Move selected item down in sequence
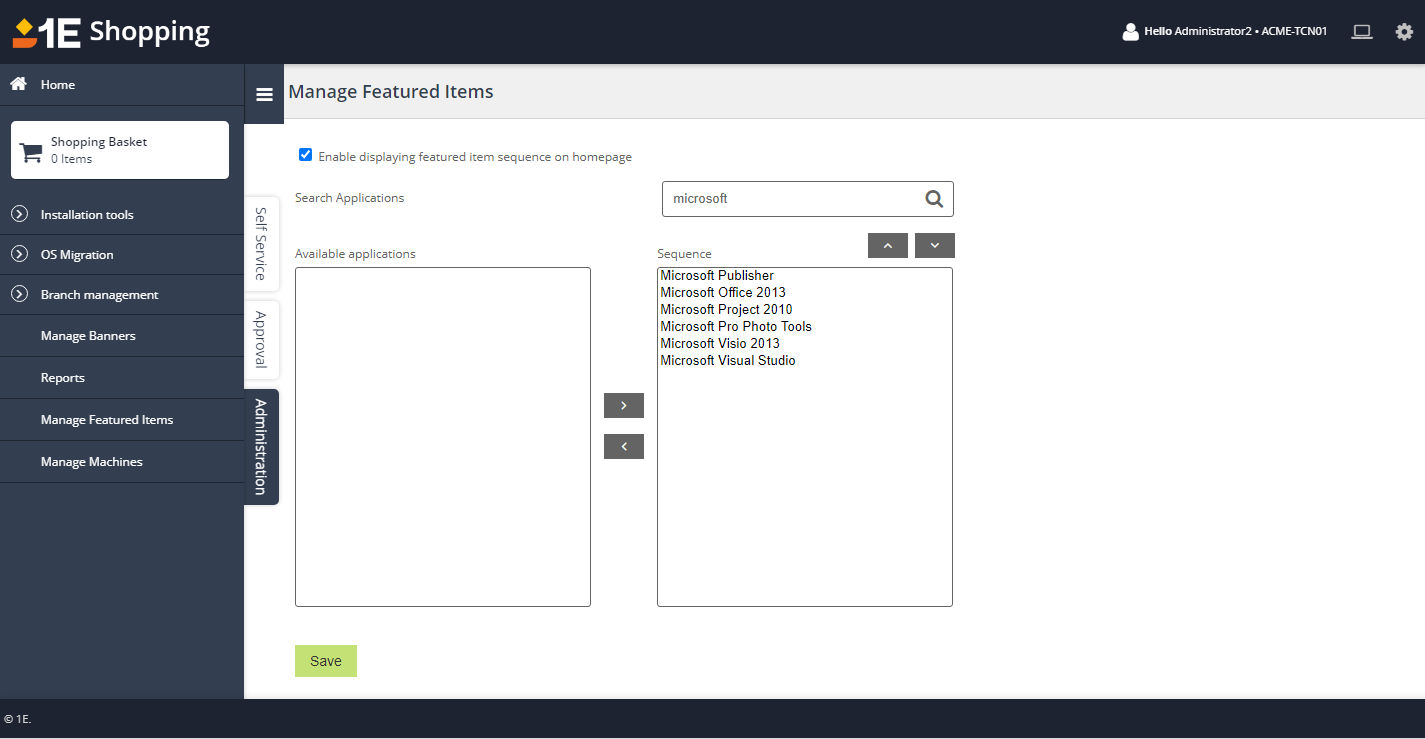The width and height of the screenshot is (1425, 739). [x=934, y=246]
